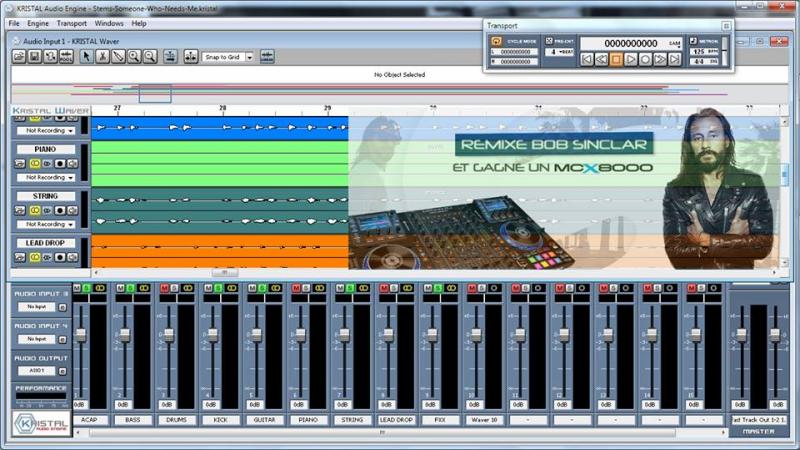Toggle stereo link on DRUMS channel

tap(188, 288)
